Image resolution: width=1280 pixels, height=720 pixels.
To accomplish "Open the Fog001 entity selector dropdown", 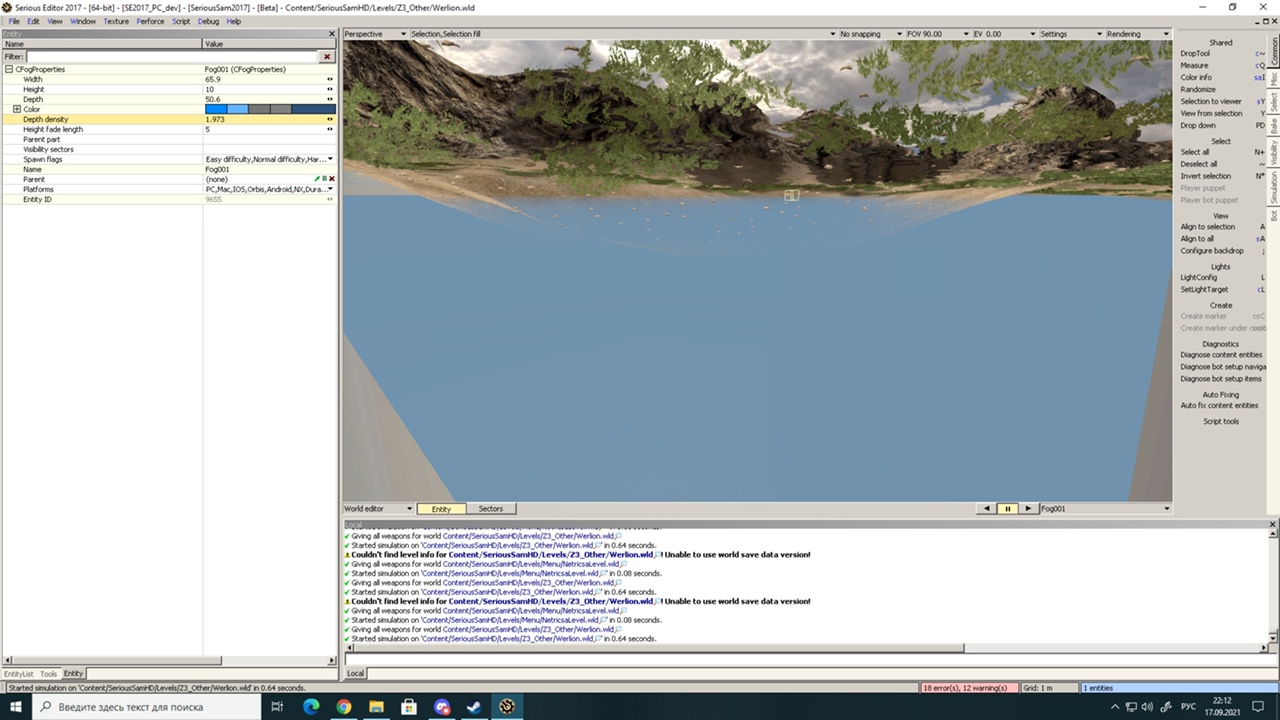I will [1105, 509].
